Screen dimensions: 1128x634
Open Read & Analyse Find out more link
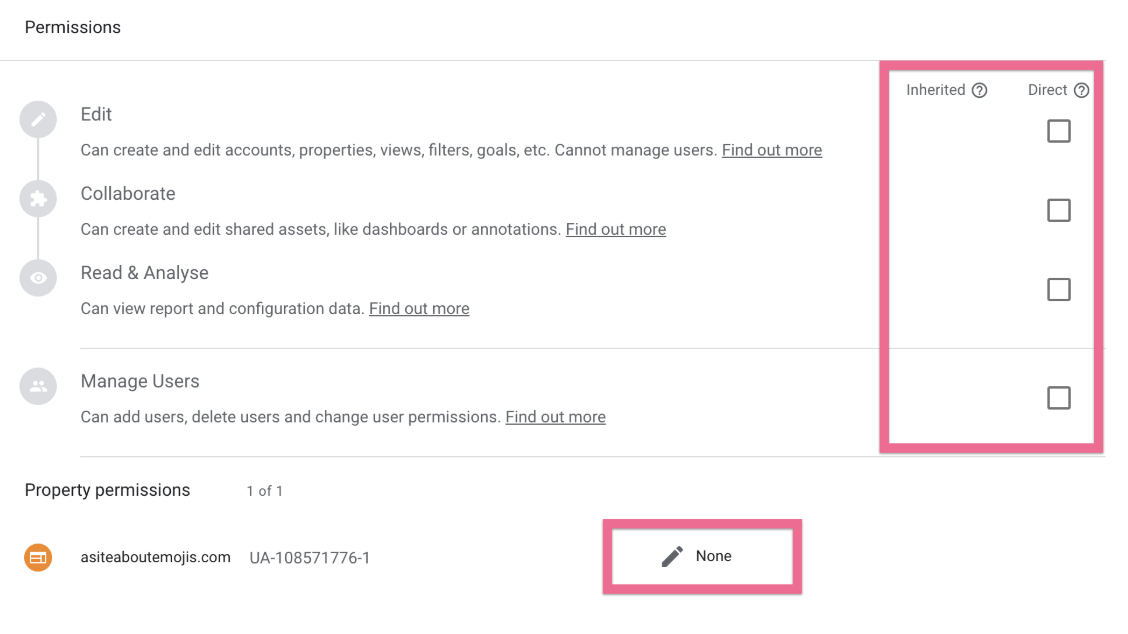(x=419, y=308)
